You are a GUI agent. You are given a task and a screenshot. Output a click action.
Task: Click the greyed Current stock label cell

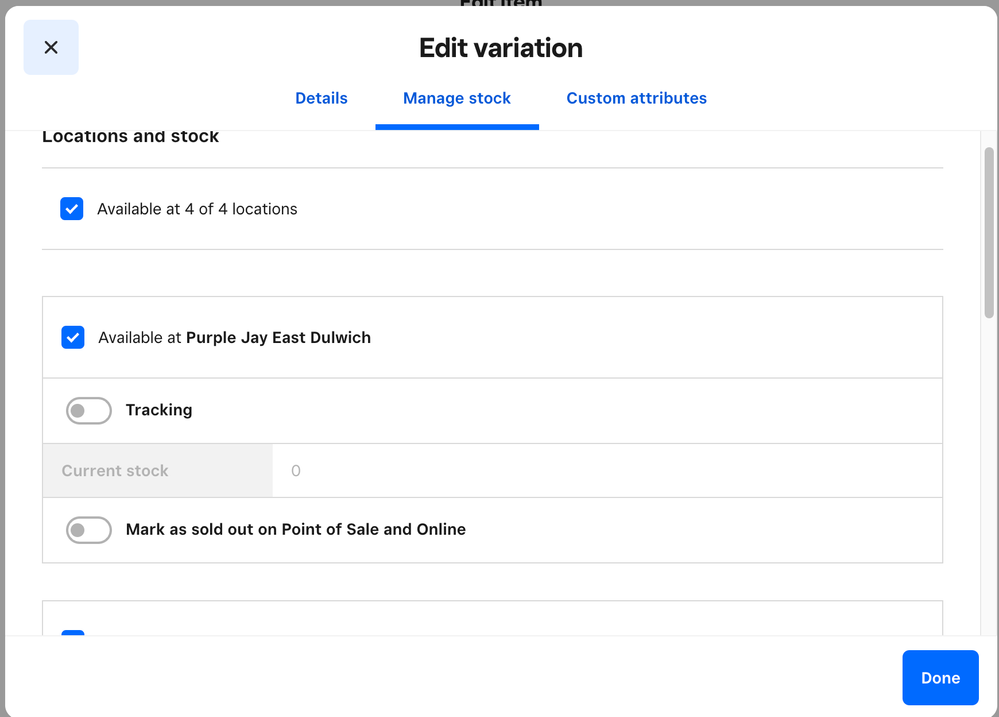pyautogui.click(x=157, y=471)
